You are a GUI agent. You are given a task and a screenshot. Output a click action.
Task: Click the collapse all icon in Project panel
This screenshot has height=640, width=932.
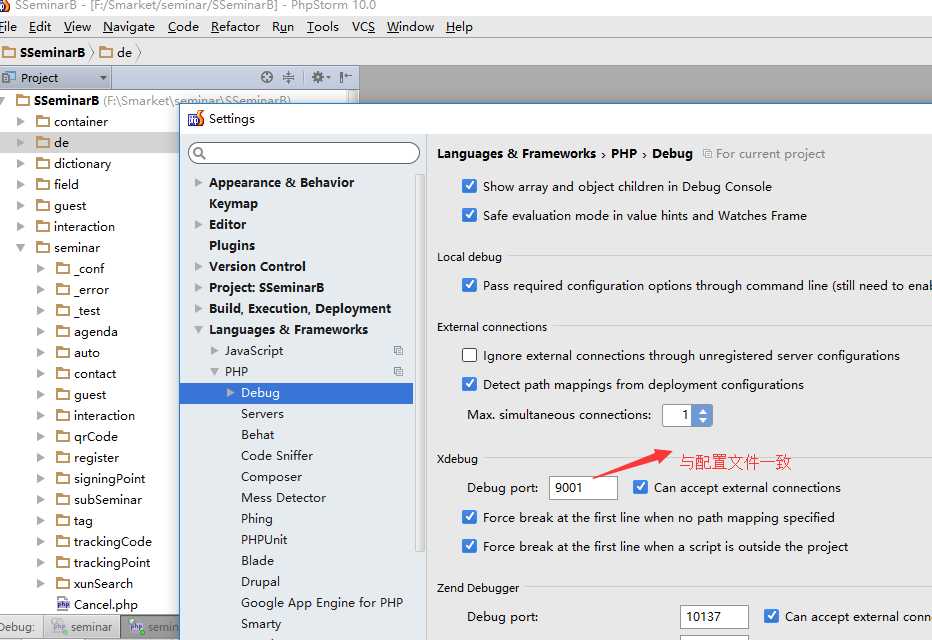click(x=288, y=77)
